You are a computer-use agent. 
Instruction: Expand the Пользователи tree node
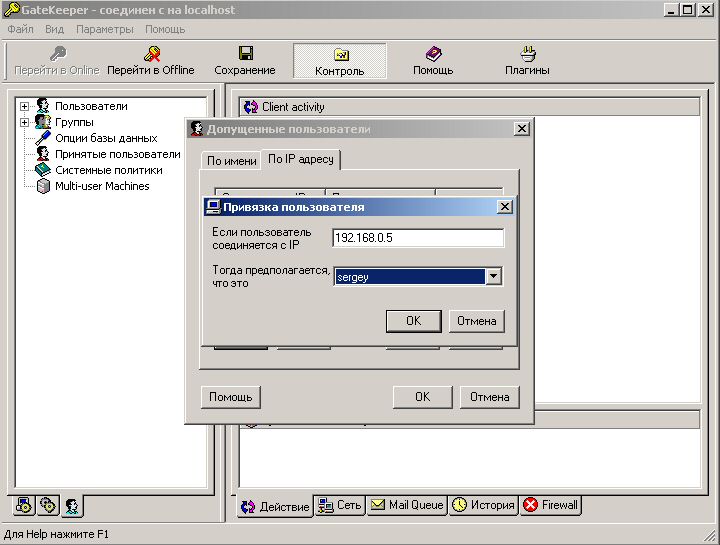coord(24,107)
